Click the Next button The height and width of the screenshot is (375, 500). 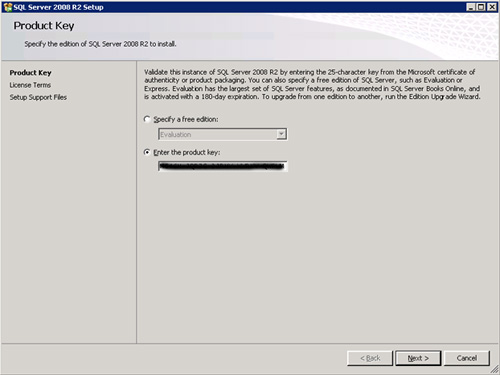coord(418,358)
